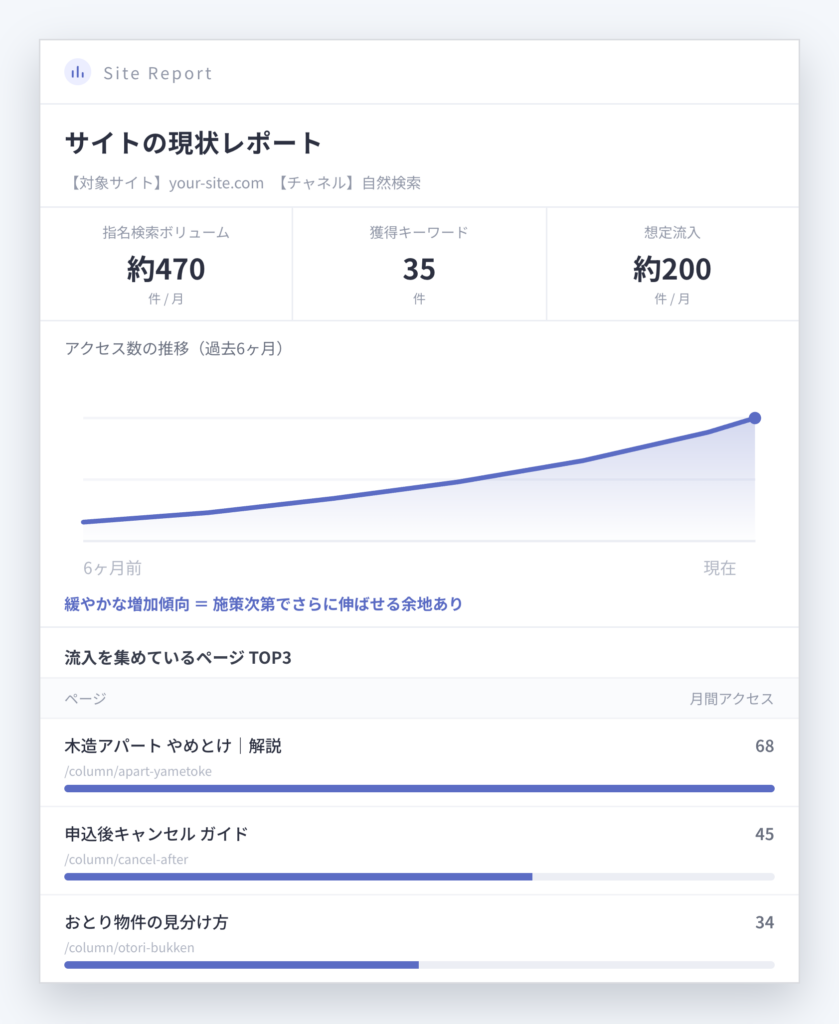The width and height of the screenshot is (839, 1024).
Task: Select the 指名検索ボリューム 約470 stat card
Action: [166, 264]
